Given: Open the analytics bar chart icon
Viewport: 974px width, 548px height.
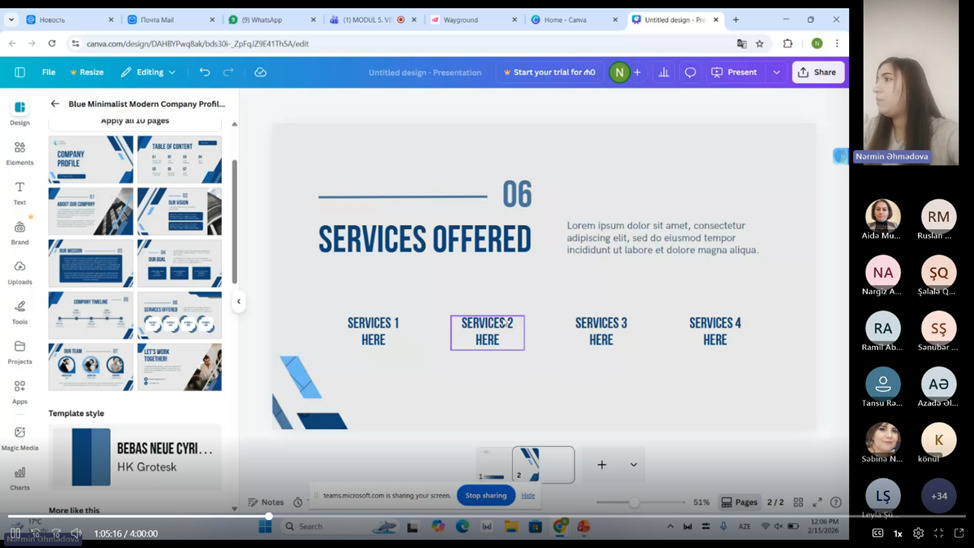Looking at the screenshot, I should click(x=663, y=72).
